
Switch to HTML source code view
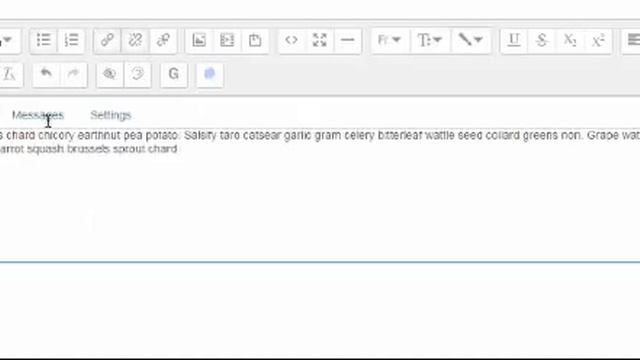pyautogui.click(x=291, y=40)
